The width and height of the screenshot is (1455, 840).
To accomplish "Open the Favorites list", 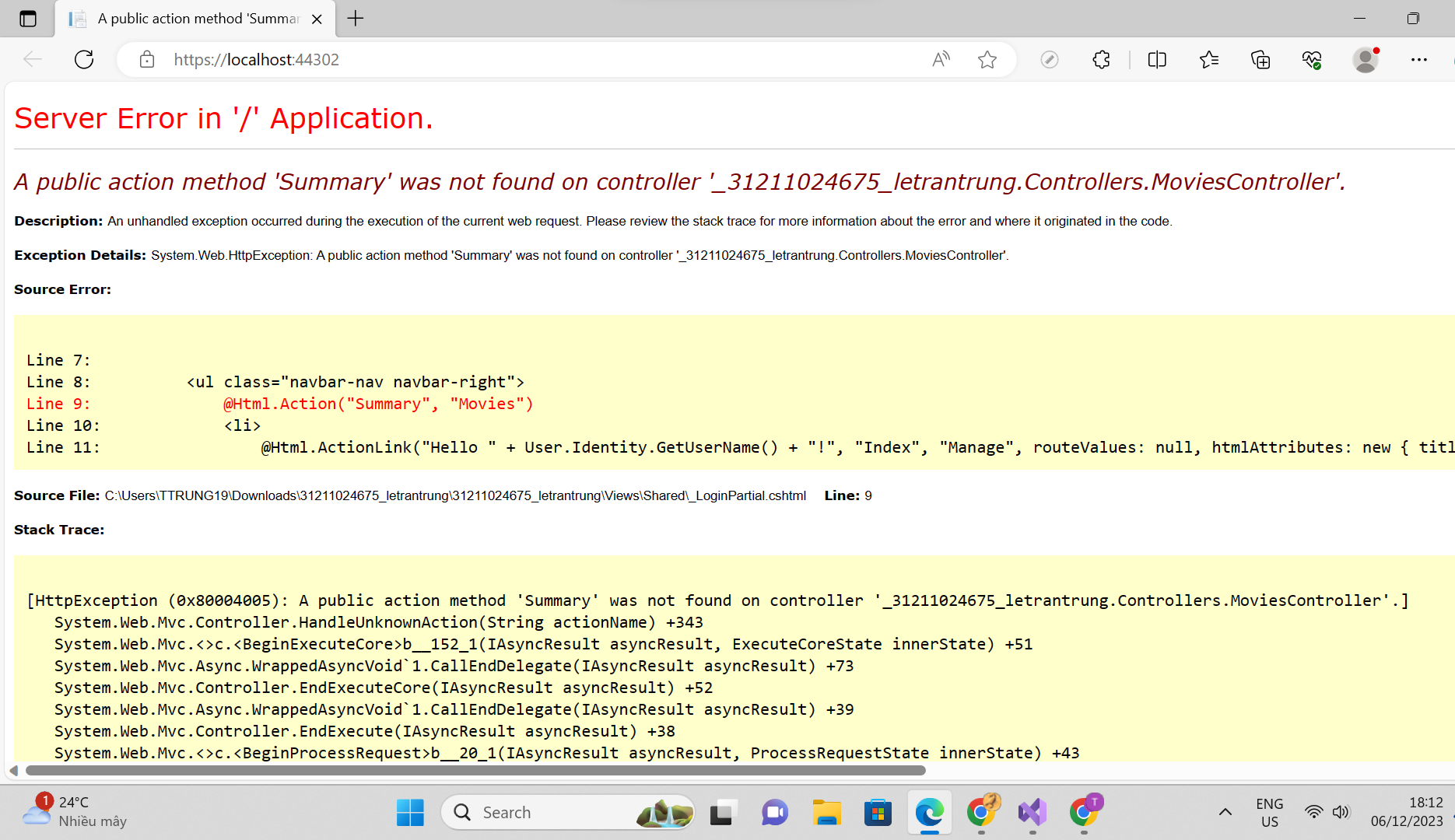I will tap(1209, 60).
